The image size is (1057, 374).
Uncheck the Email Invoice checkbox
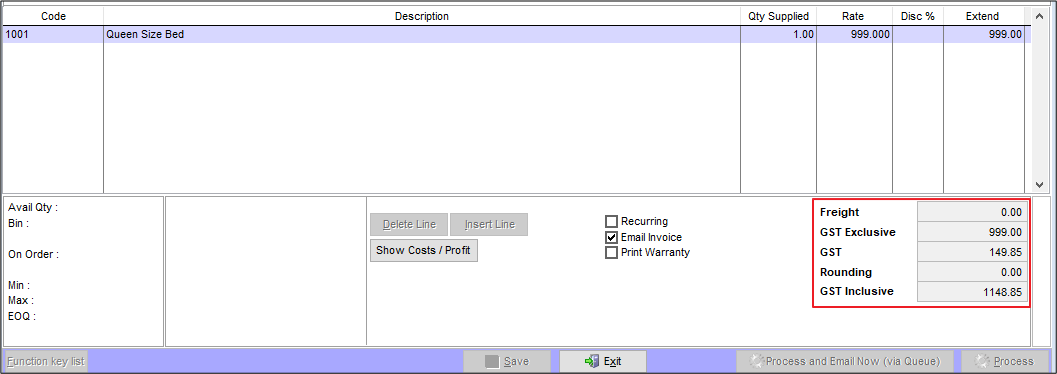611,237
